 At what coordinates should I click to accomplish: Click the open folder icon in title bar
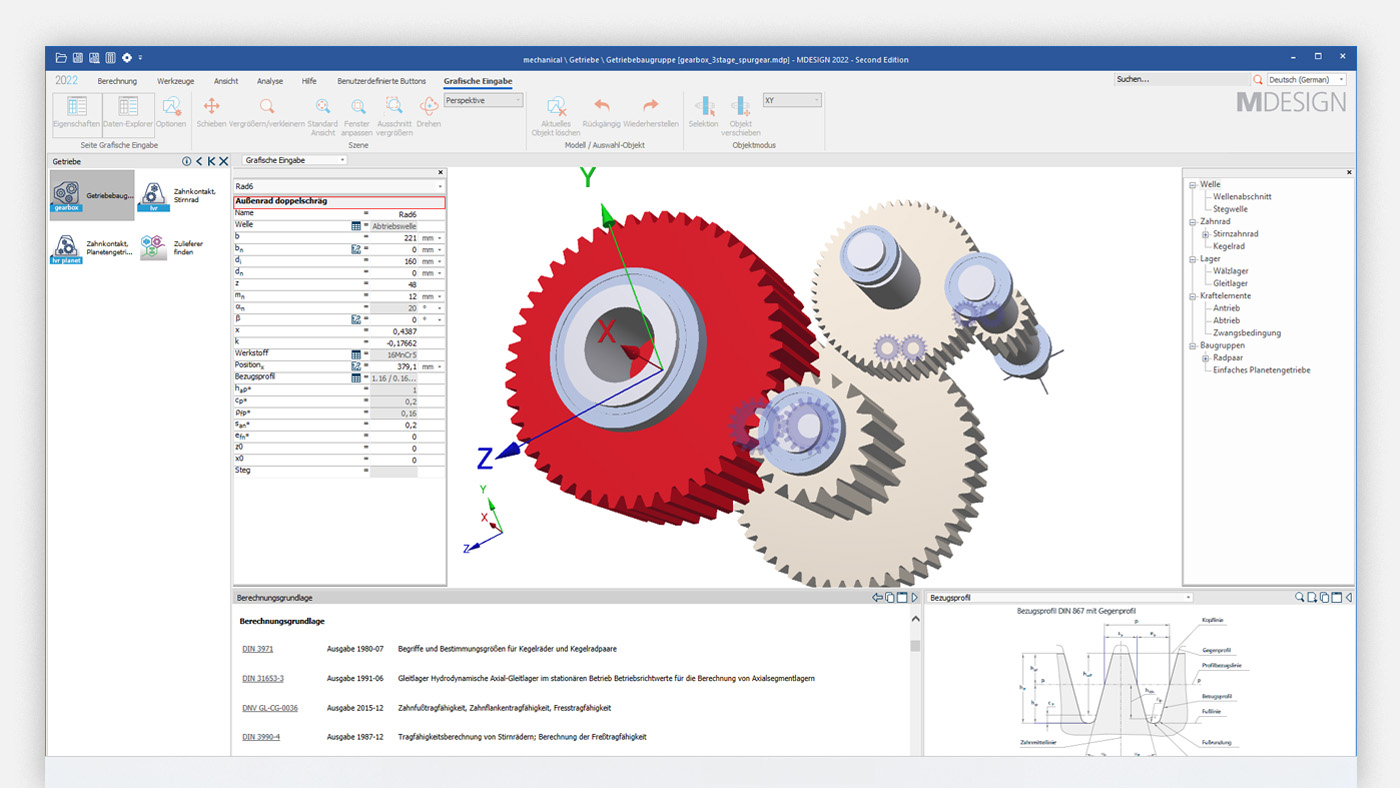click(61, 58)
